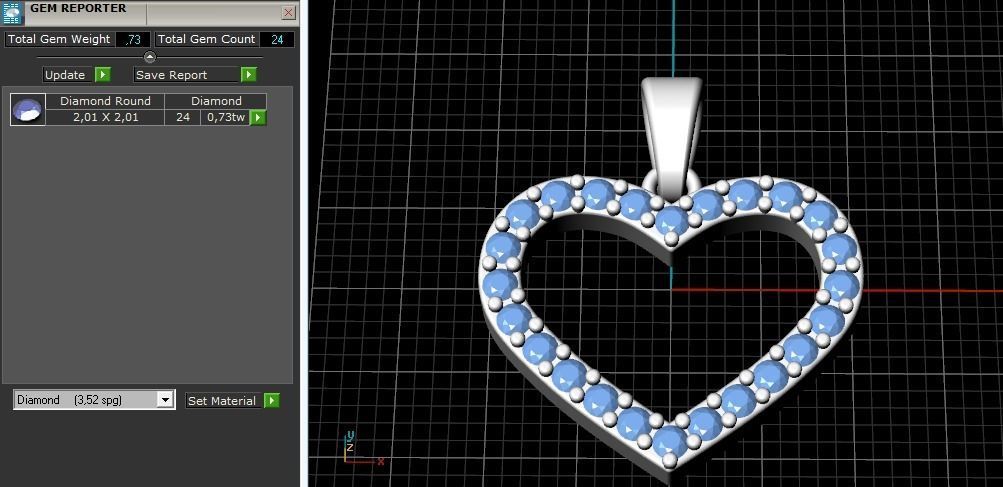Click the Total Gem Count value field
This screenshot has height=487, width=1003.
(x=278, y=40)
